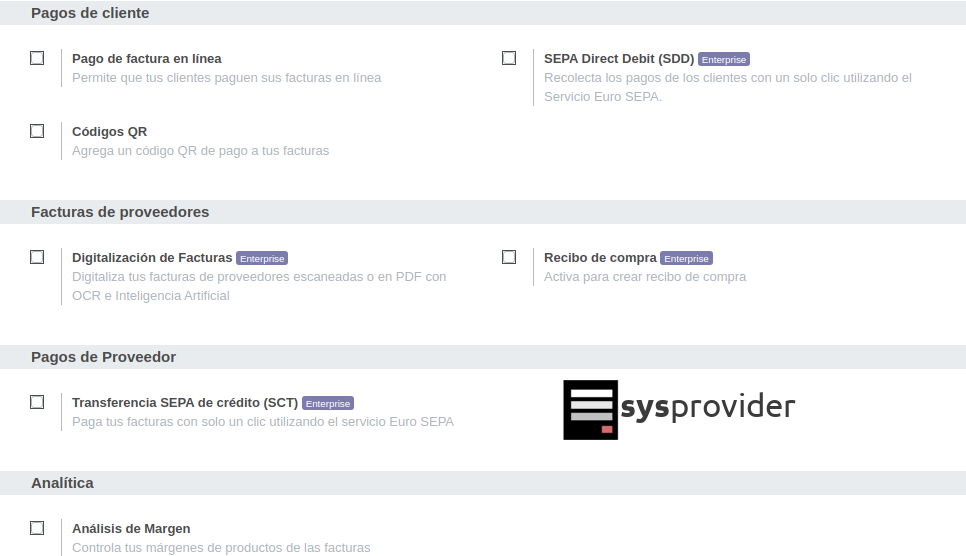The image size is (966, 556).
Task: Click the Códigos QR setting title
Action: 109,132
